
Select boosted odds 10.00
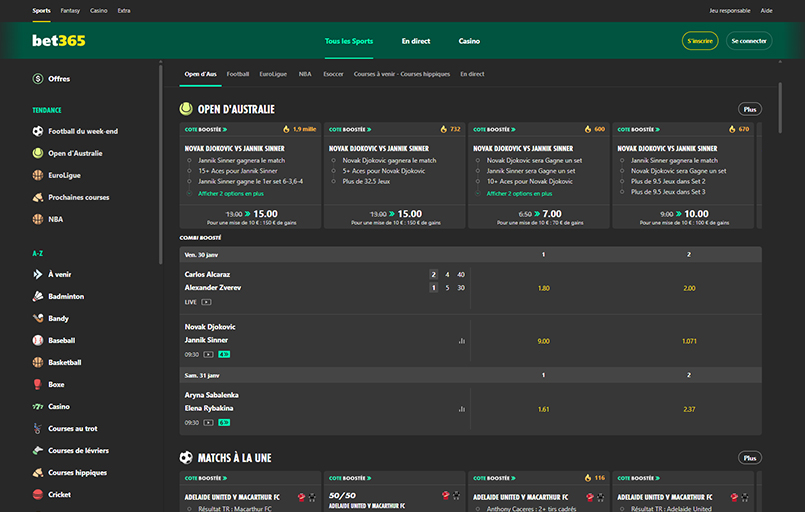tap(696, 214)
